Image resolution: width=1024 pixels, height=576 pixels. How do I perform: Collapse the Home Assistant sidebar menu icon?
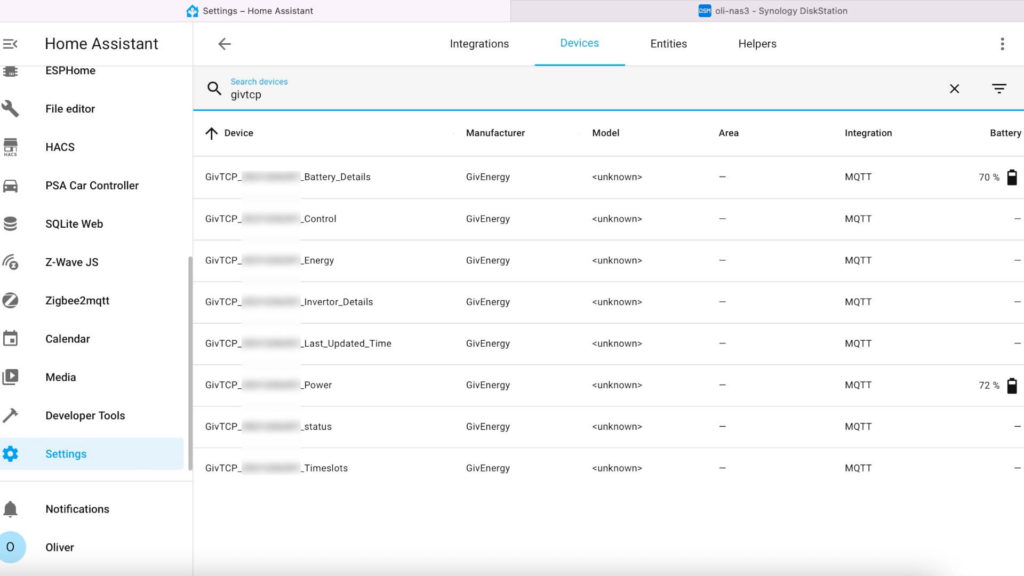point(10,44)
